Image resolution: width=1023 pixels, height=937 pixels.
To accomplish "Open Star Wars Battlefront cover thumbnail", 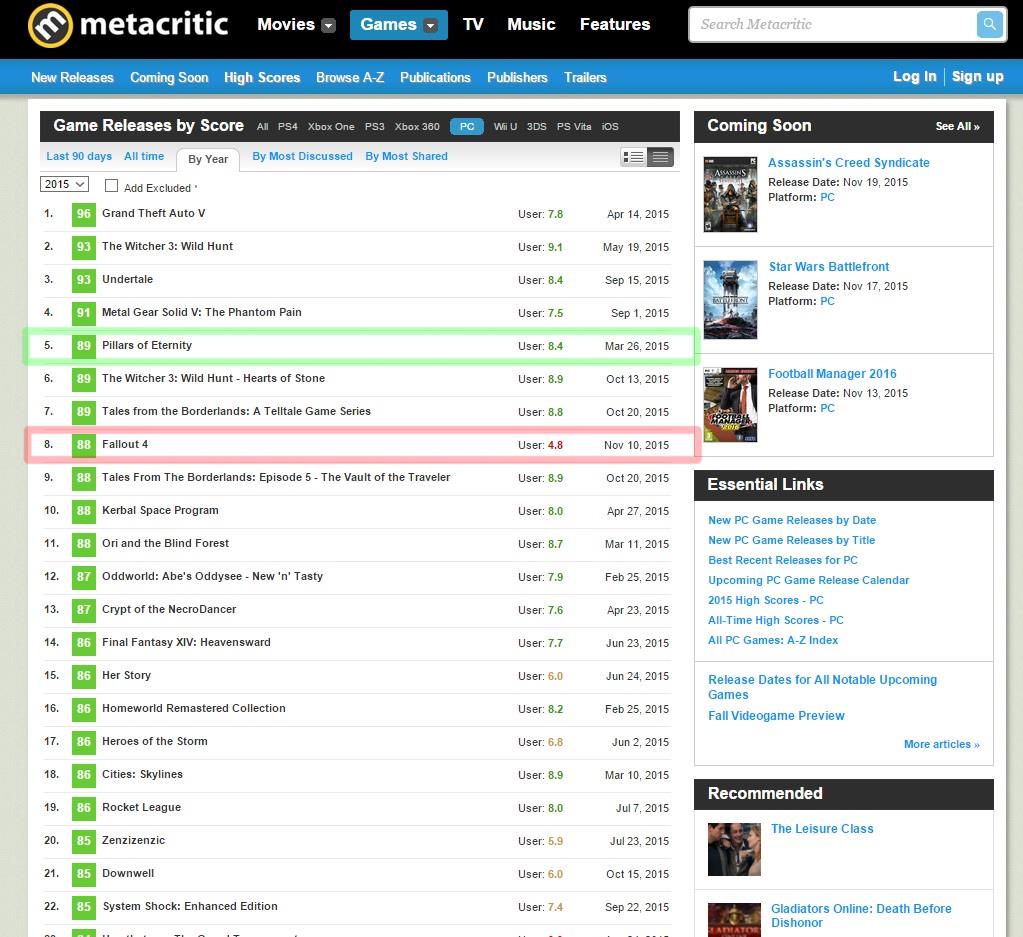I will tap(730, 300).
